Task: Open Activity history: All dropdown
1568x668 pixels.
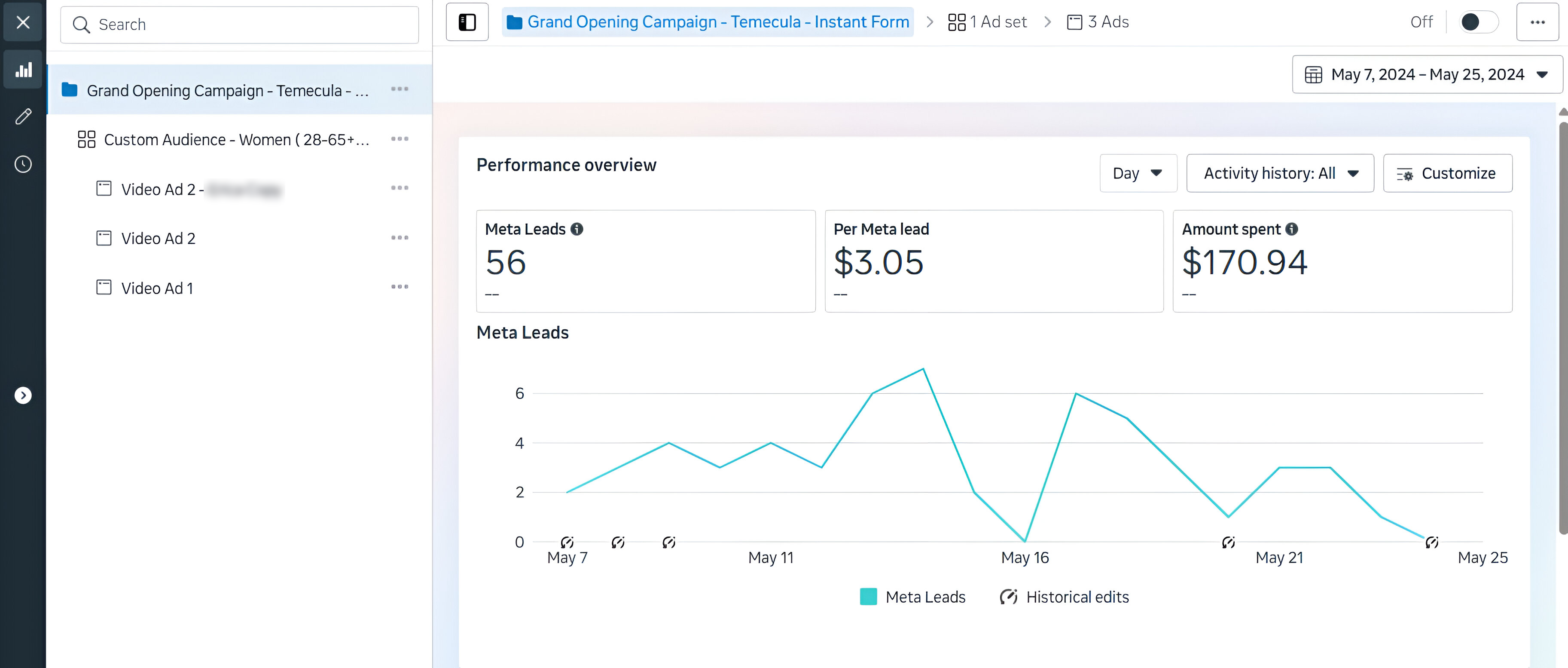Action: [x=1279, y=174]
